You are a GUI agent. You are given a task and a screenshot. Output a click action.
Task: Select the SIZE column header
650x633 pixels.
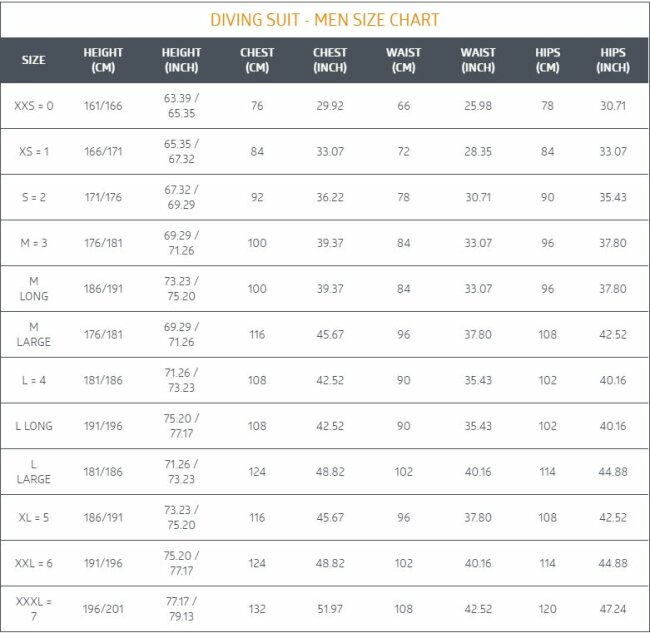(34, 60)
